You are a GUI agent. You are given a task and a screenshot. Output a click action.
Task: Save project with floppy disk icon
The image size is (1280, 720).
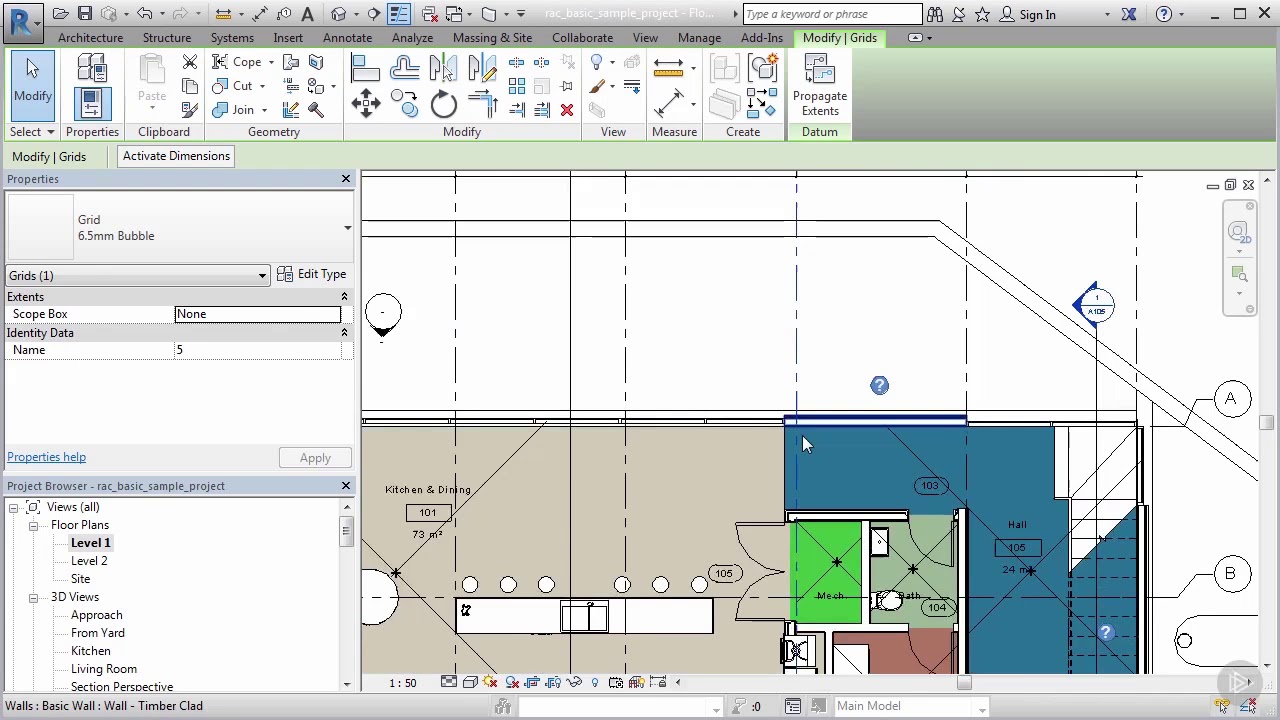pyautogui.click(x=85, y=14)
